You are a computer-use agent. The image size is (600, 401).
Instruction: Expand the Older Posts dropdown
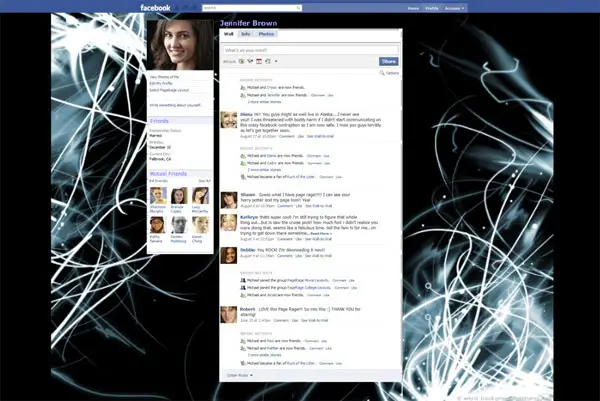coord(240,375)
